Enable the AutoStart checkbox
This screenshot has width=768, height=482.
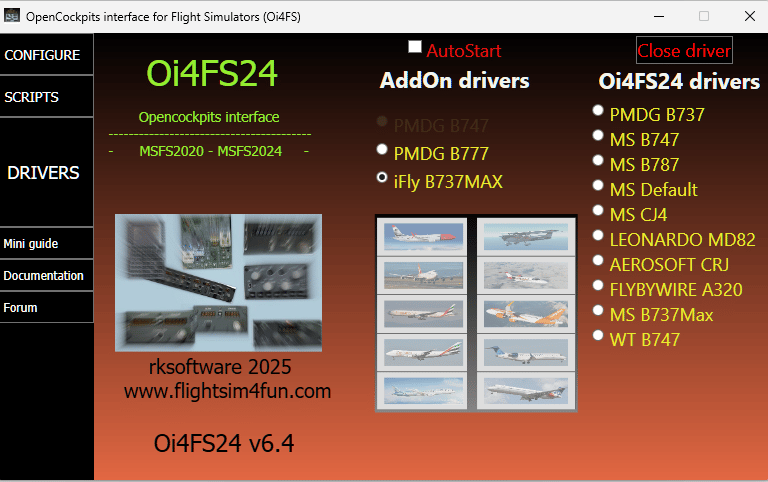pyautogui.click(x=415, y=47)
